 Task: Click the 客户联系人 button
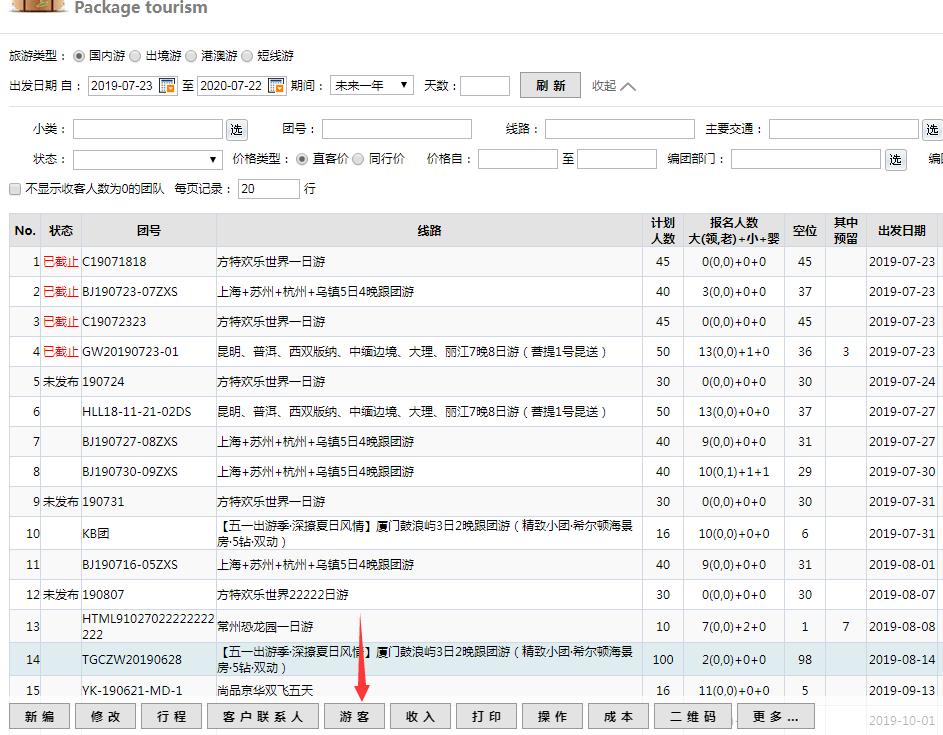point(263,716)
